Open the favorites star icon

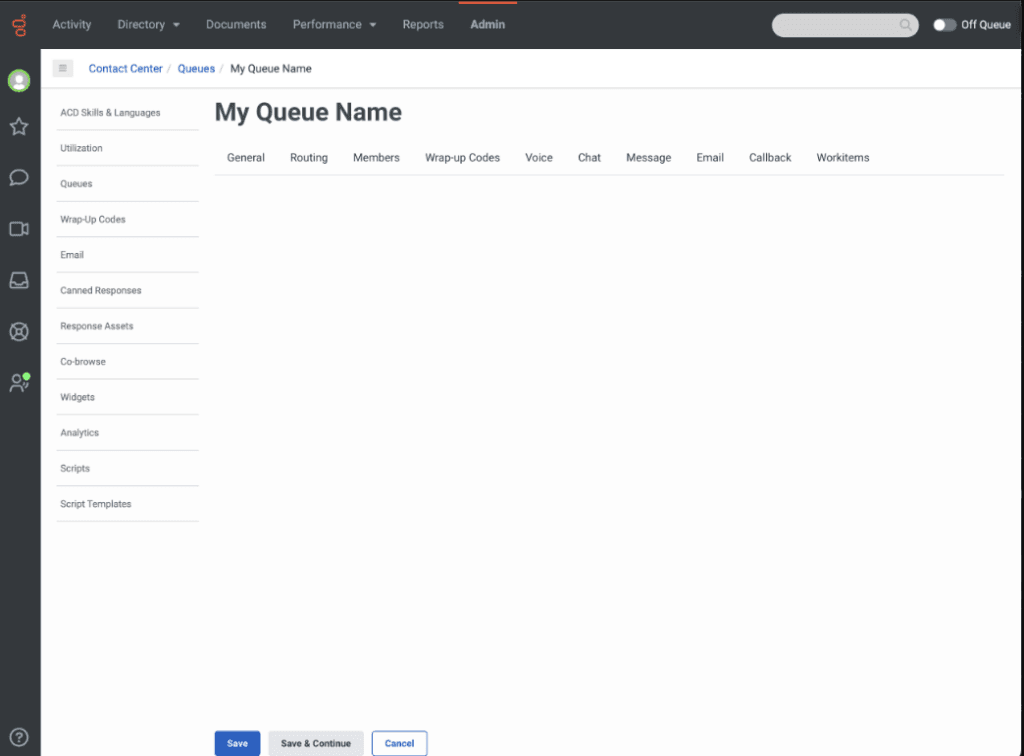coord(19,127)
